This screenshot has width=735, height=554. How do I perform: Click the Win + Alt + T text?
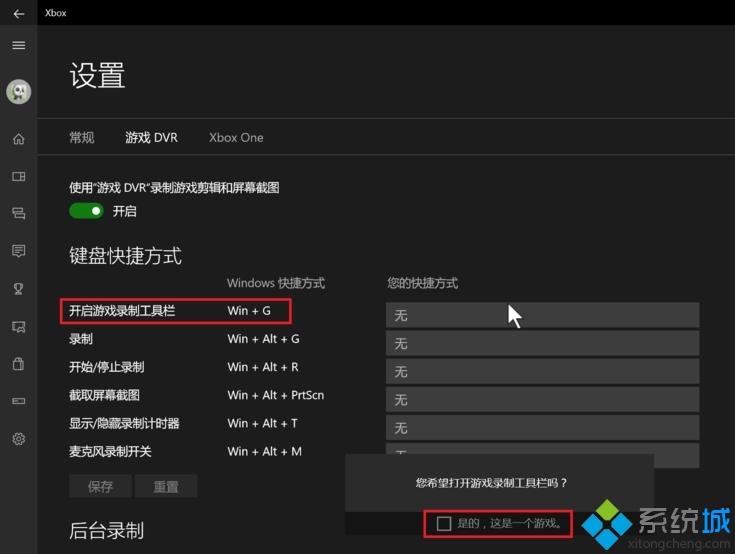tap(262, 423)
